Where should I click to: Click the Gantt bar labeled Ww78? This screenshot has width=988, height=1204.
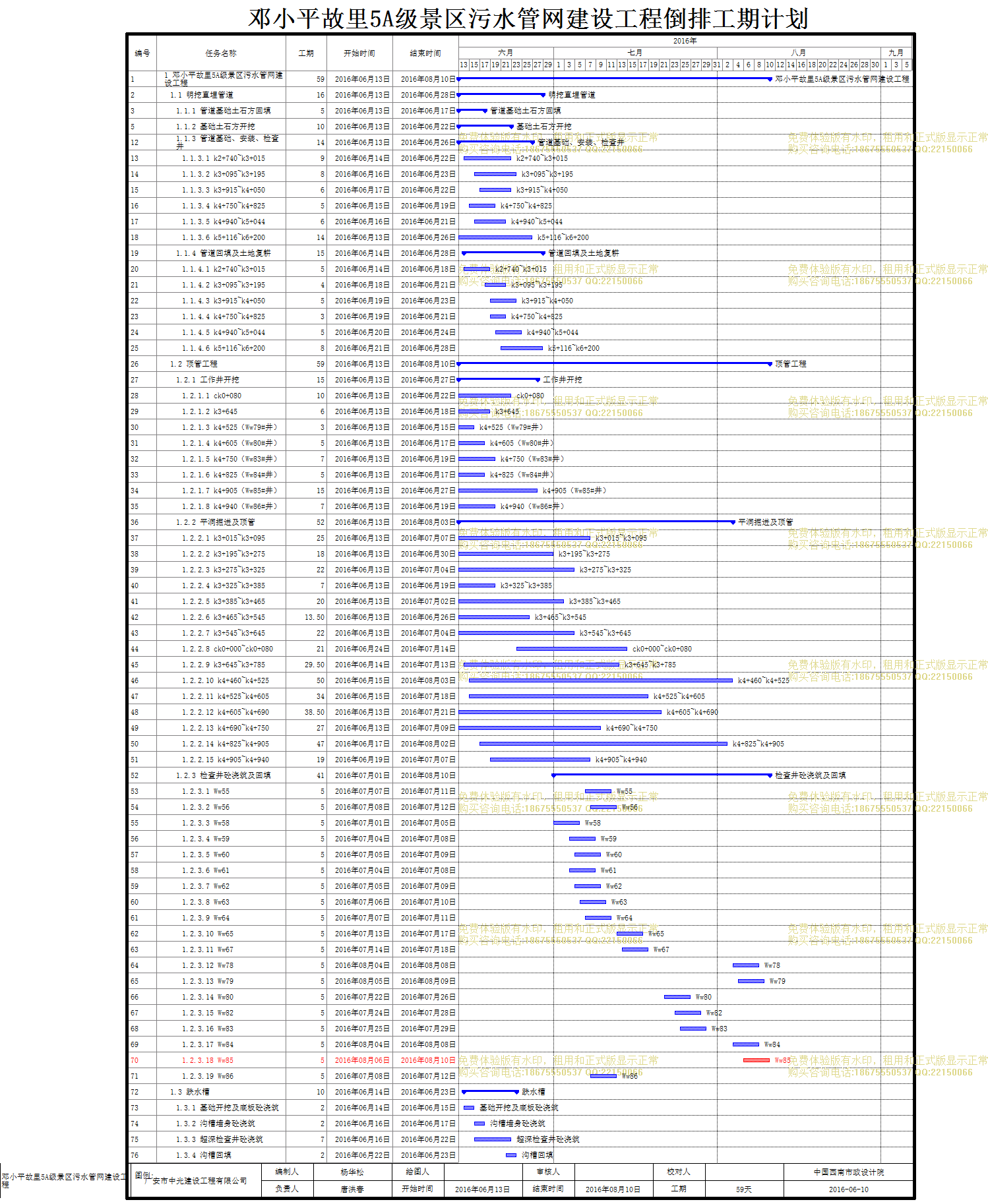(x=746, y=965)
